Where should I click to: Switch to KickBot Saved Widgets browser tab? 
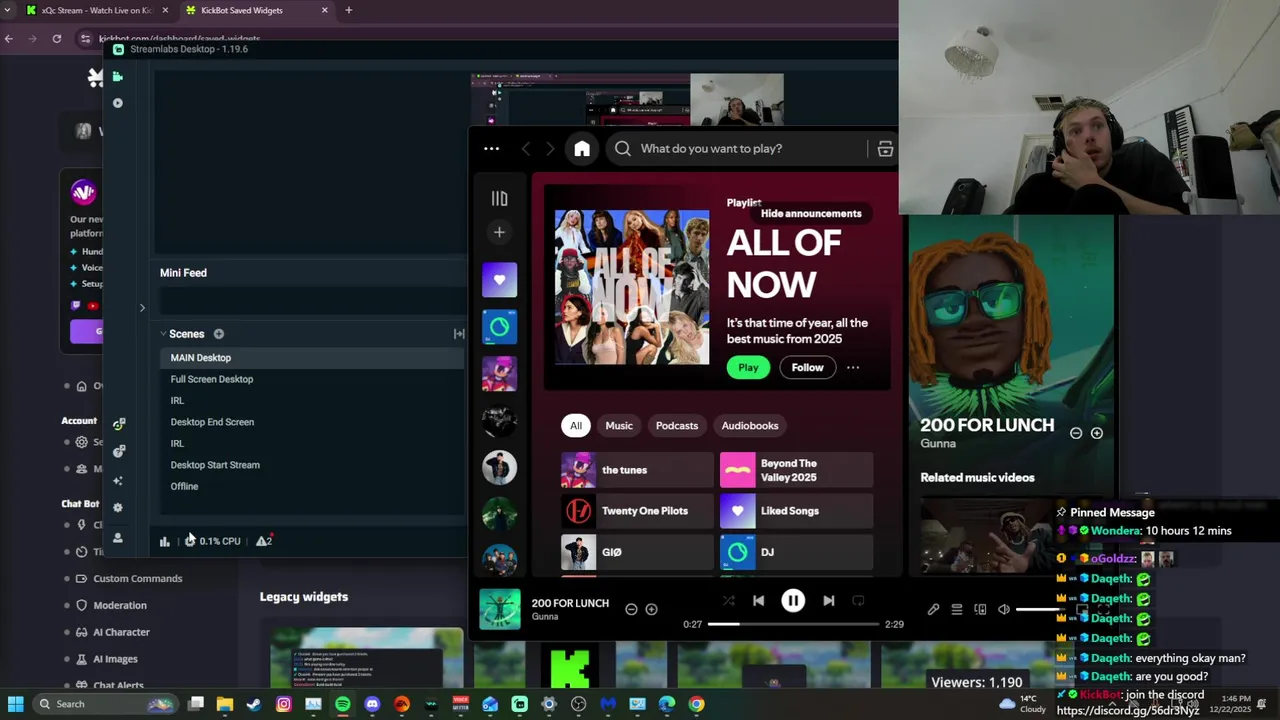(257, 10)
